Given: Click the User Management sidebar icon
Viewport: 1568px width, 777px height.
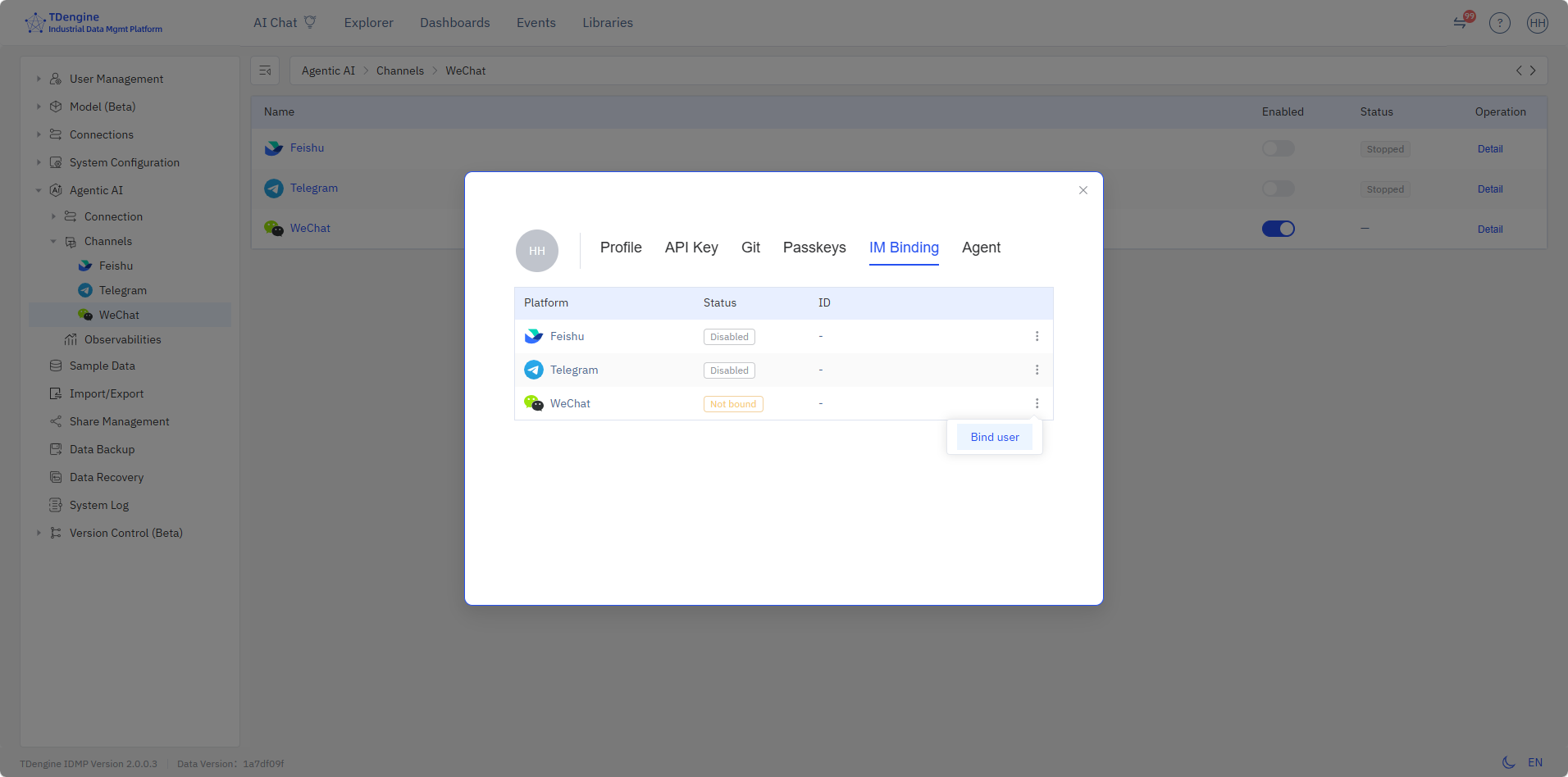Looking at the screenshot, I should coord(56,79).
